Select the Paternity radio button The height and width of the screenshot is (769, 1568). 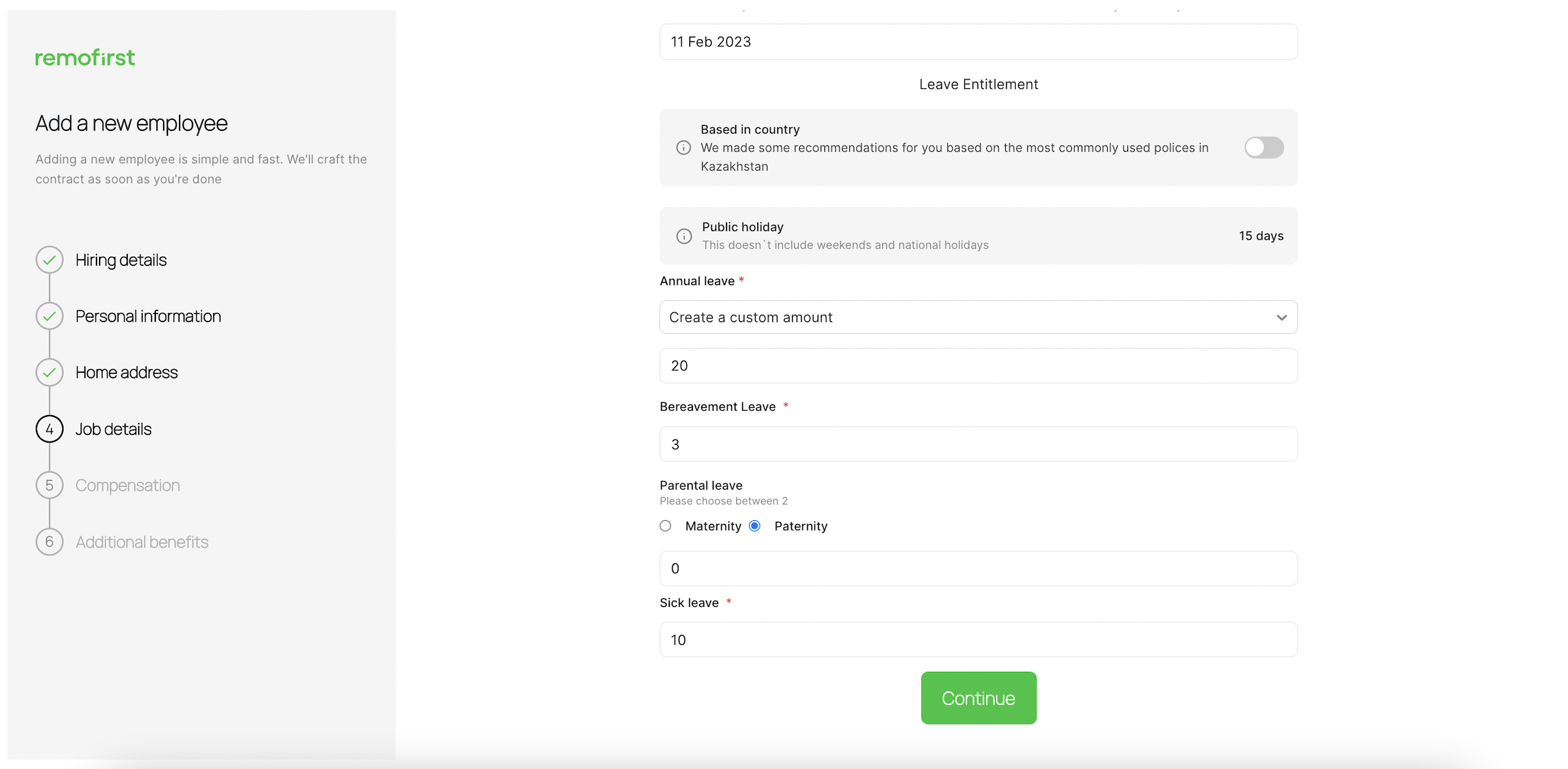[755, 526]
